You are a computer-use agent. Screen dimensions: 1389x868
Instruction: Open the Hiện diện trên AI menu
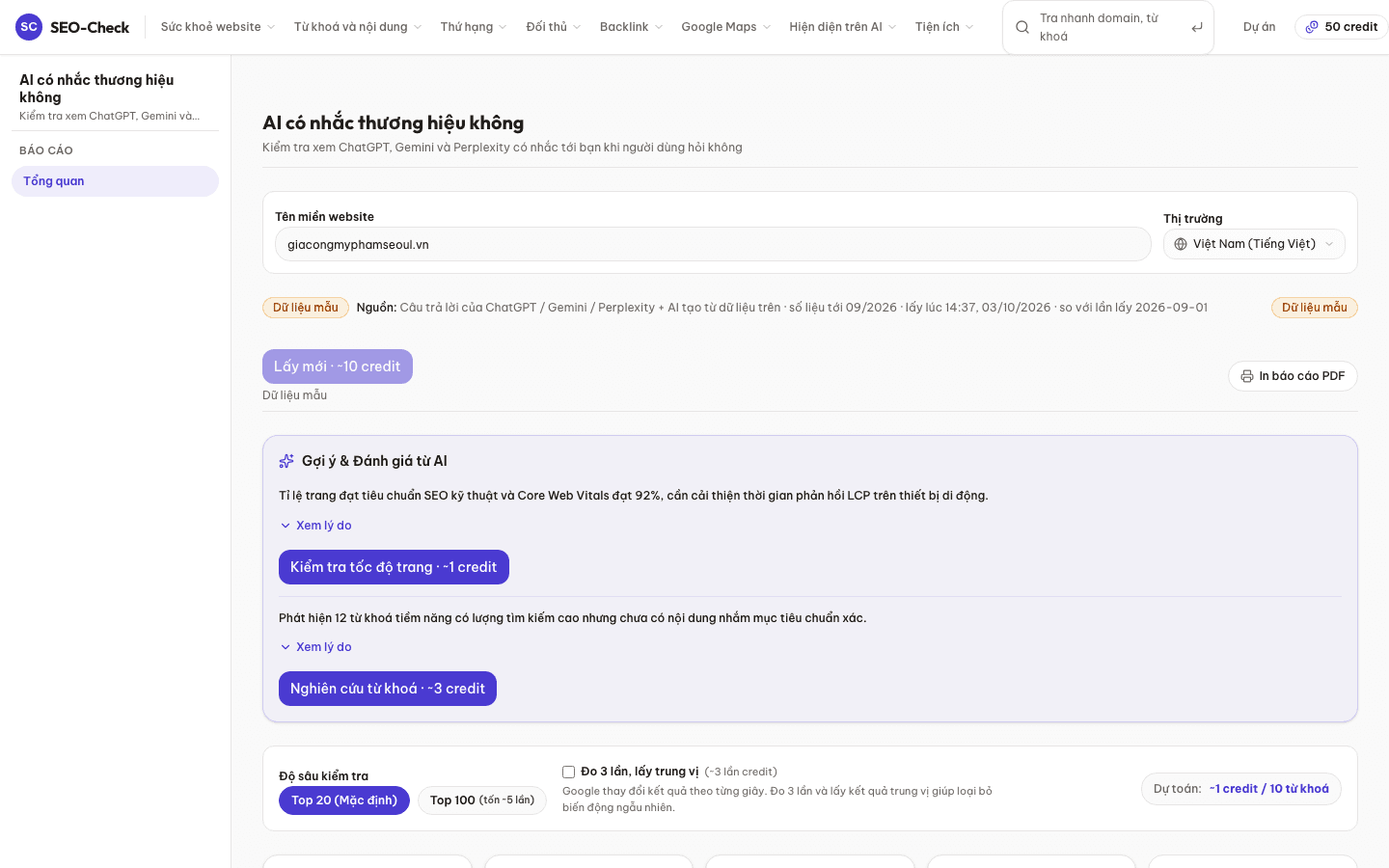coord(843,27)
